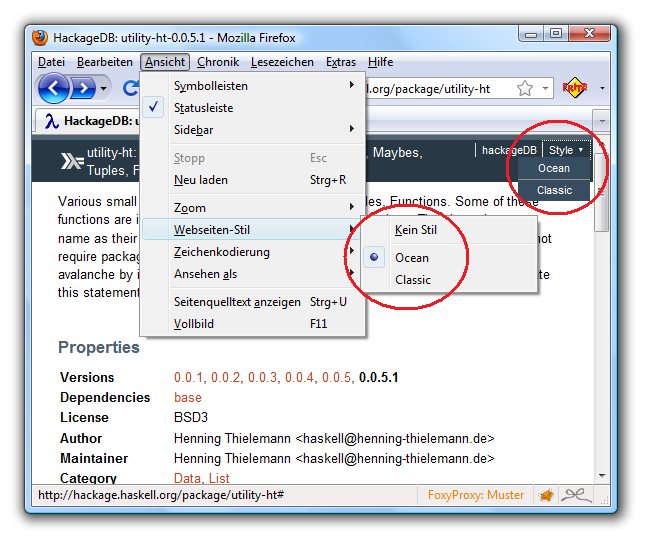
Task: Select Ocean in Webseiten-Stil submenu
Action: [x=449, y=258]
